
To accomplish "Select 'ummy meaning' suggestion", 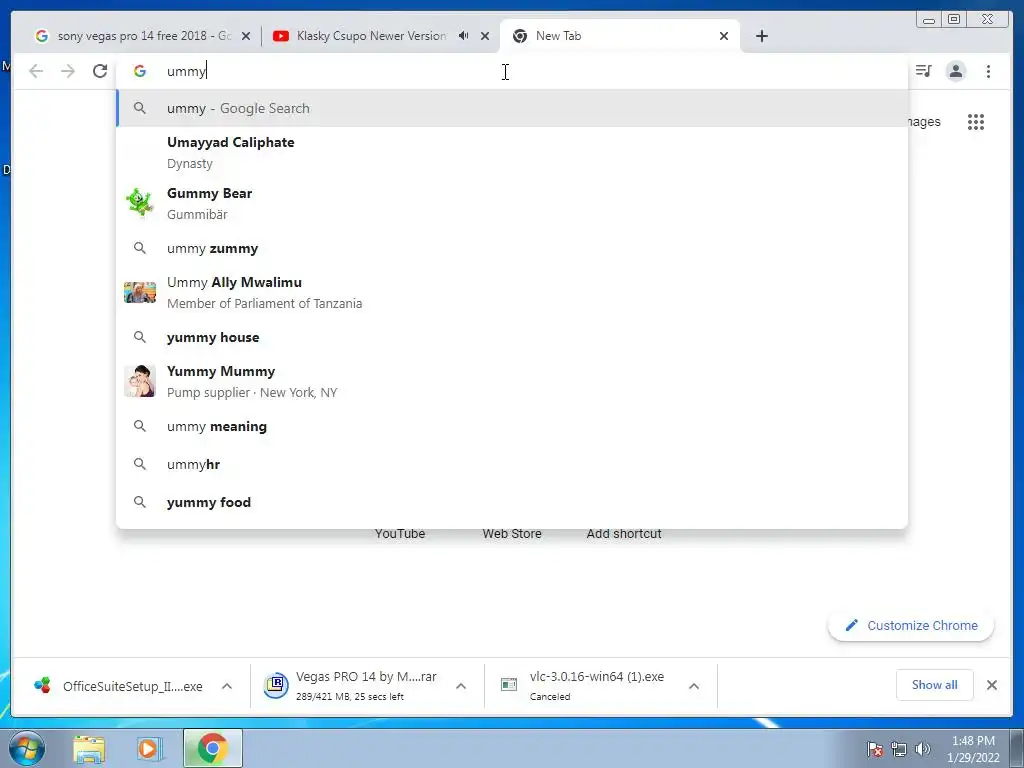I will click(512, 426).
